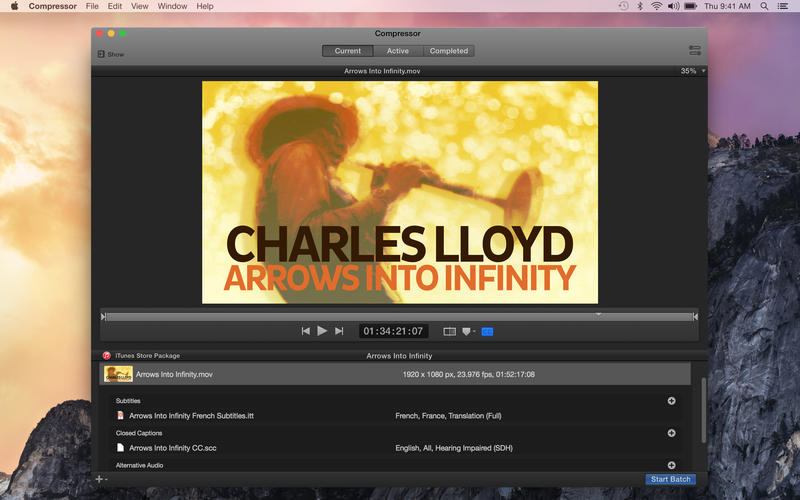
Task: Add a subtitle file with plus icon
Action: pos(671,401)
